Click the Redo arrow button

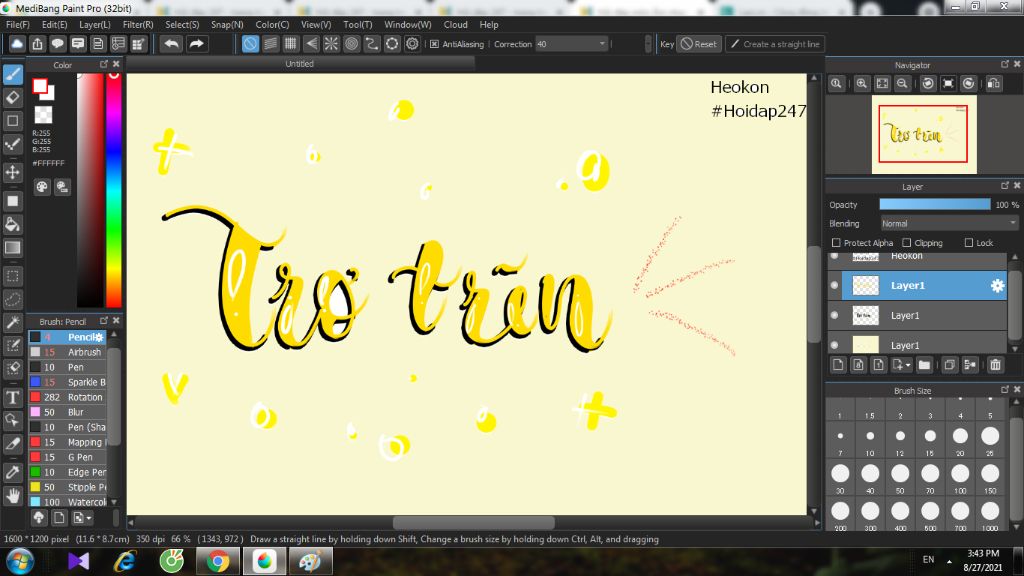[196, 44]
